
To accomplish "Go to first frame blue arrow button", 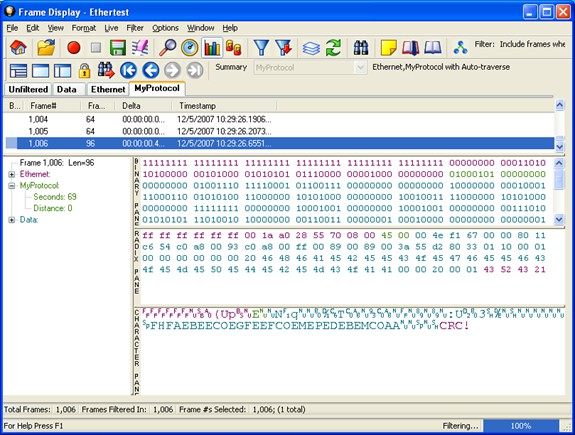I will 128,70.
